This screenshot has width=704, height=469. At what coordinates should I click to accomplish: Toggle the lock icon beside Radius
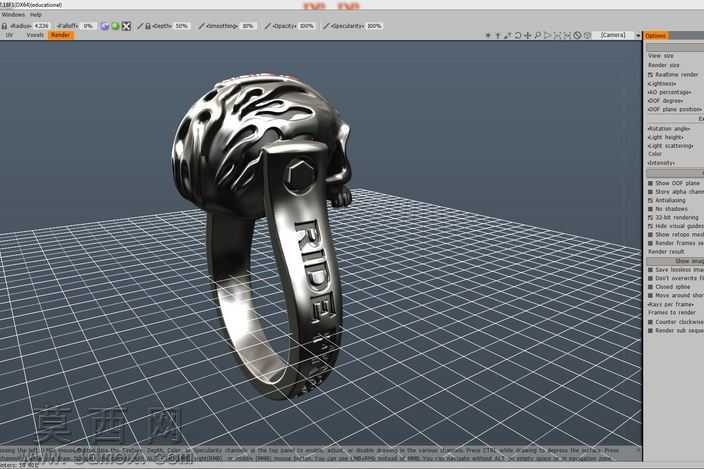4,26
